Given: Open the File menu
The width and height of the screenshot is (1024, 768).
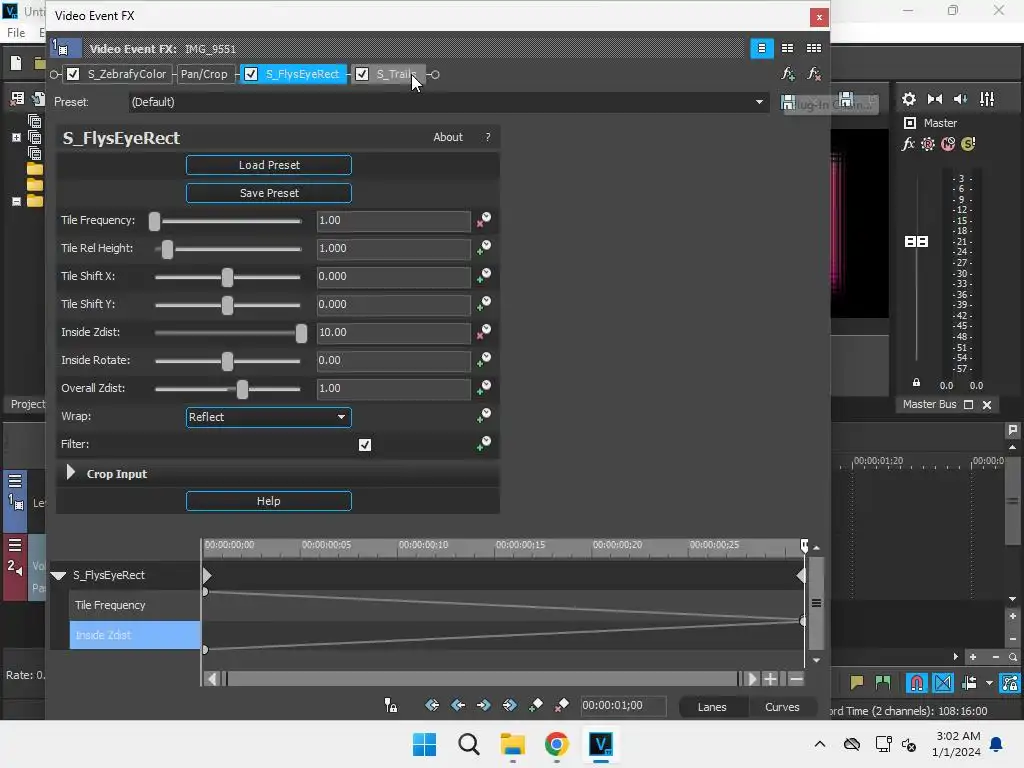Looking at the screenshot, I should [16, 33].
